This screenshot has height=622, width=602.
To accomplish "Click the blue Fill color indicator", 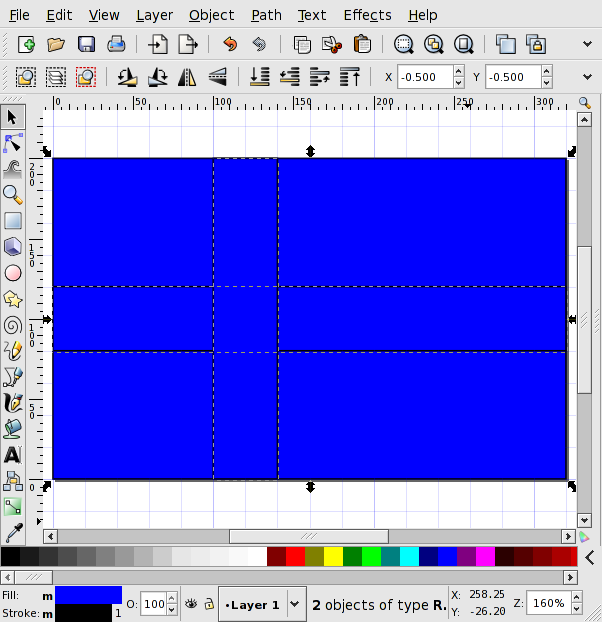I will pyautogui.click(x=88, y=595).
